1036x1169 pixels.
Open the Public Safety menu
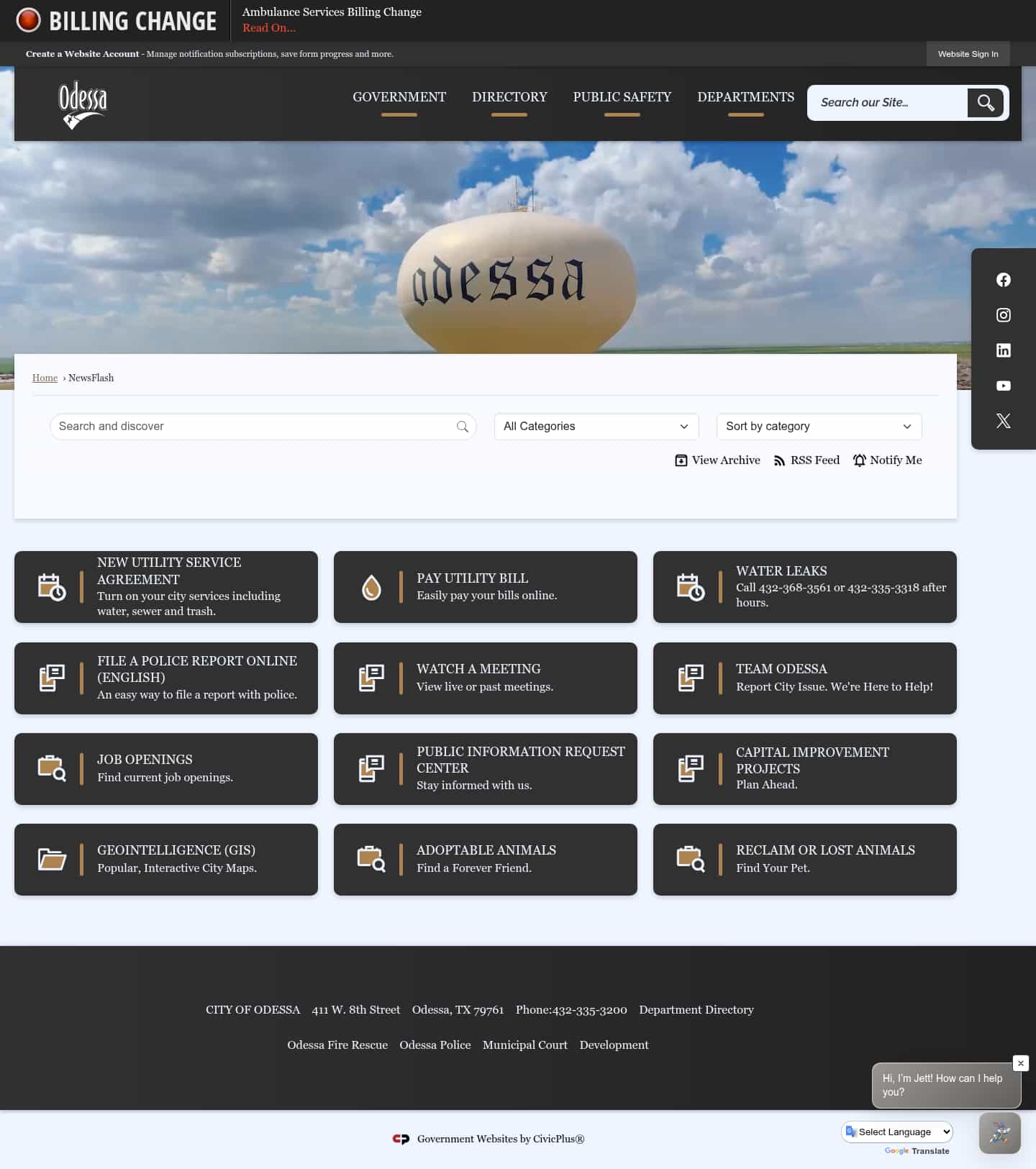(622, 97)
